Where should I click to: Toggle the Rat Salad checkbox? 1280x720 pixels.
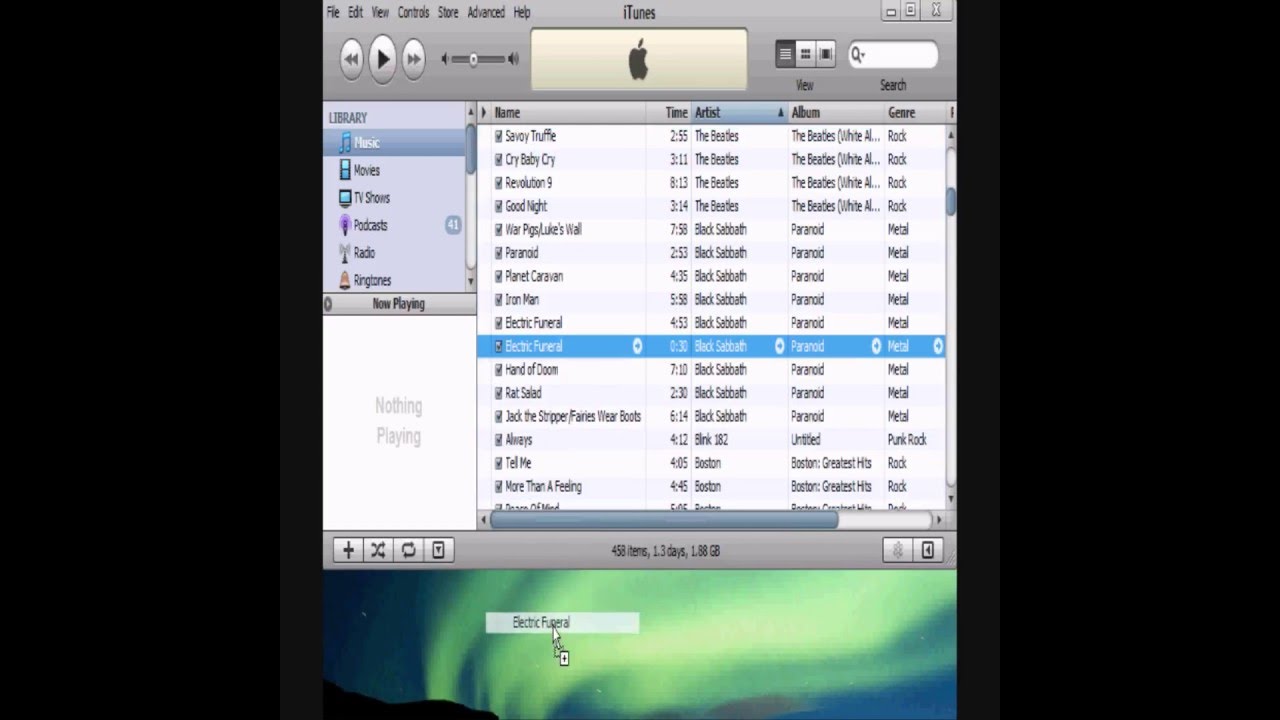(x=499, y=393)
